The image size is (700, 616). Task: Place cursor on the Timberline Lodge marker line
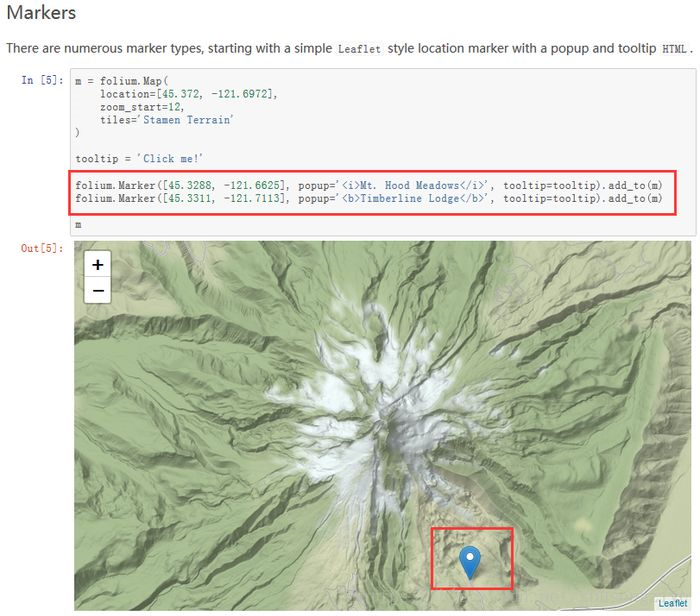(x=369, y=198)
